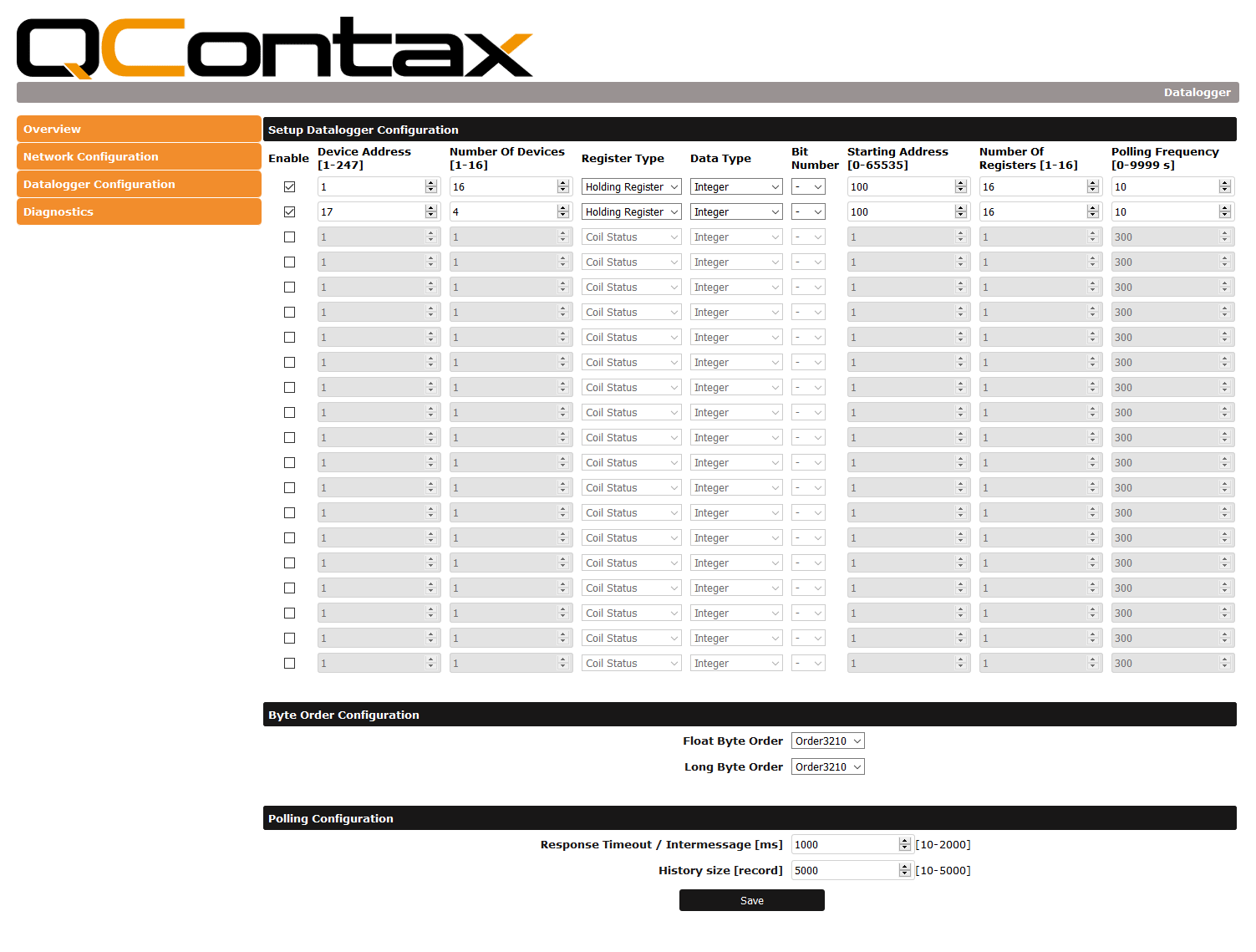
Task: Increment second row Number Of Devices spinner
Action: pyautogui.click(x=563, y=208)
